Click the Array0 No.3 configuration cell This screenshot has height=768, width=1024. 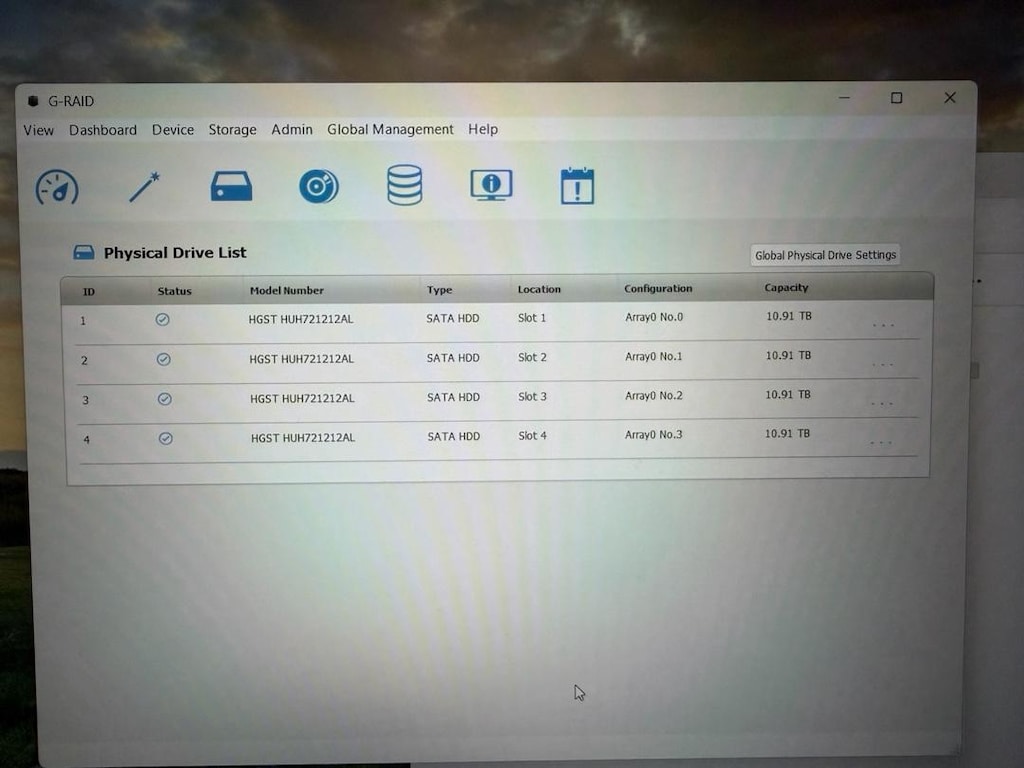pos(654,435)
